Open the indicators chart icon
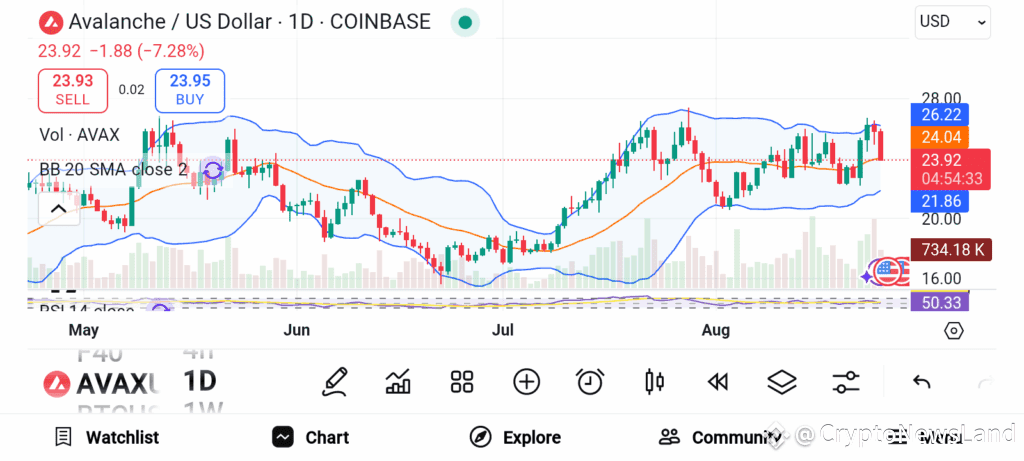This screenshot has height=461, width=1024. pos(398,382)
